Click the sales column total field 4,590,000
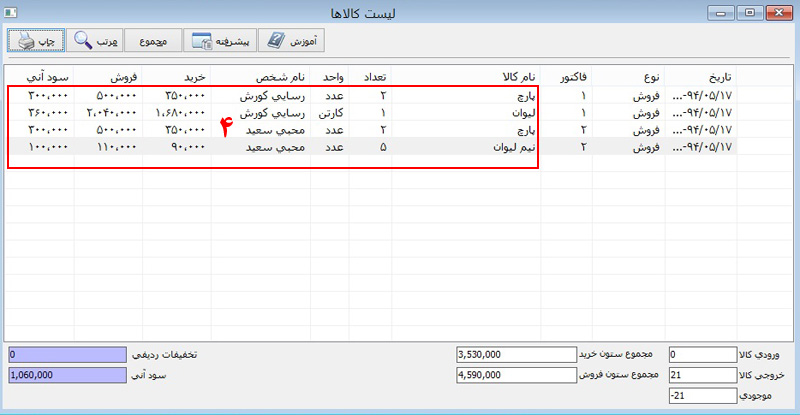The image size is (800, 415). [514, 375]
